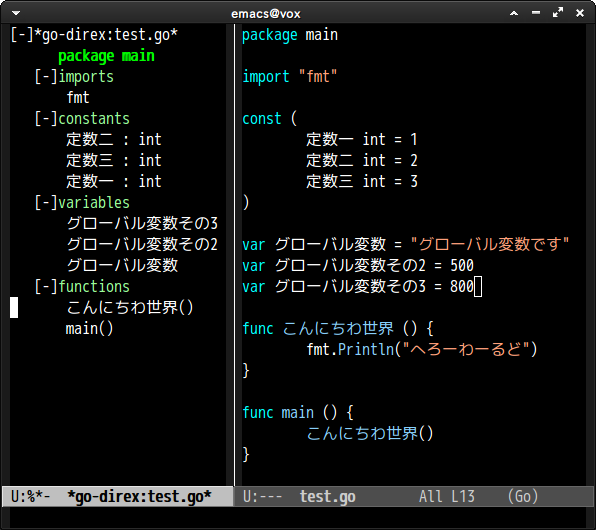Select こんにちわ世界() in functions tree
This screenshot has width=596, height=530.
(130, 307)
